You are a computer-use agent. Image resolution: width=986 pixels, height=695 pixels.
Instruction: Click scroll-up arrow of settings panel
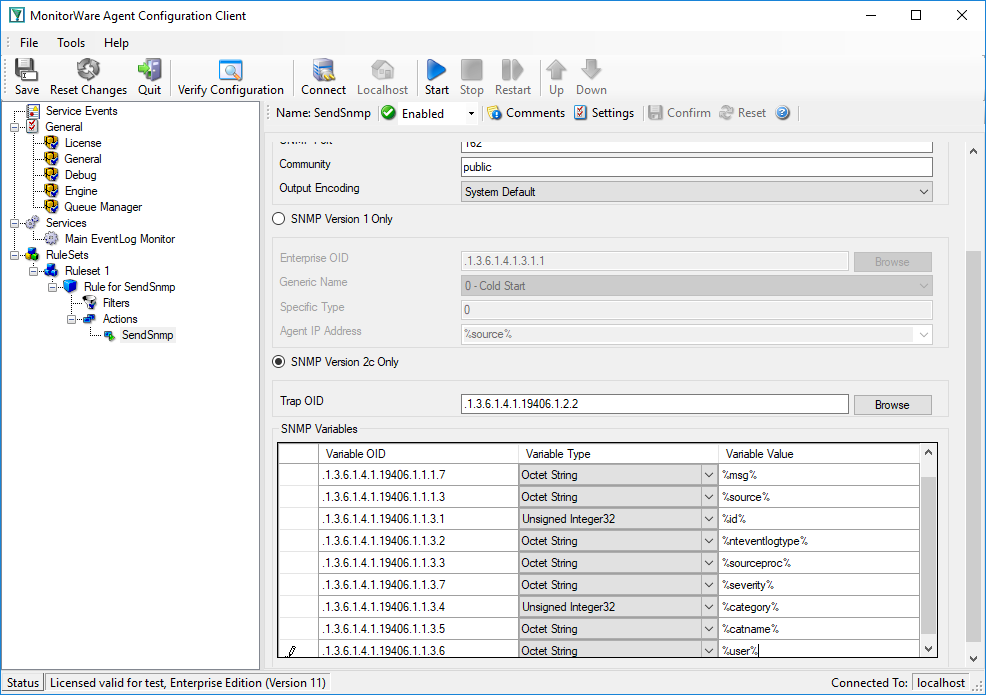tap(973, 151)
